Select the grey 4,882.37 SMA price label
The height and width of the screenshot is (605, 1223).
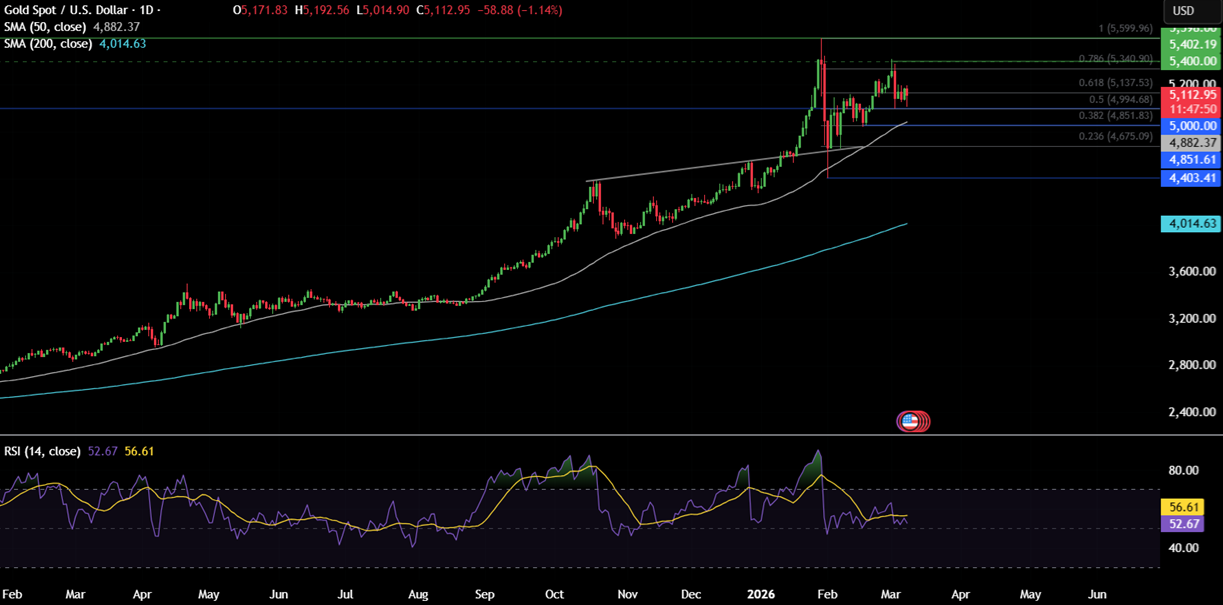[1188, 143]
